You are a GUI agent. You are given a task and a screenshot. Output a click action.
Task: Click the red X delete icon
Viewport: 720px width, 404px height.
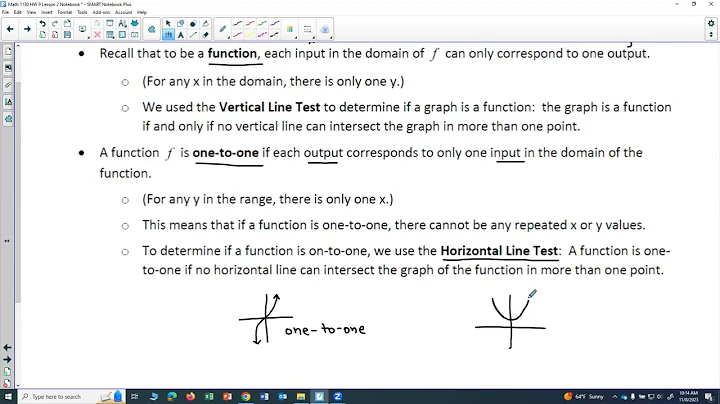pyautogui.click(x=97, y=34)
